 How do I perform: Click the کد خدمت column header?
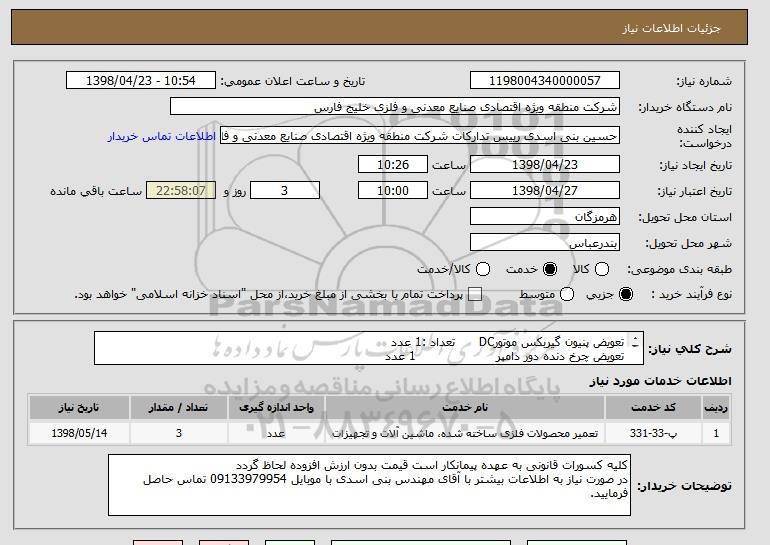[x=653, y=407]
